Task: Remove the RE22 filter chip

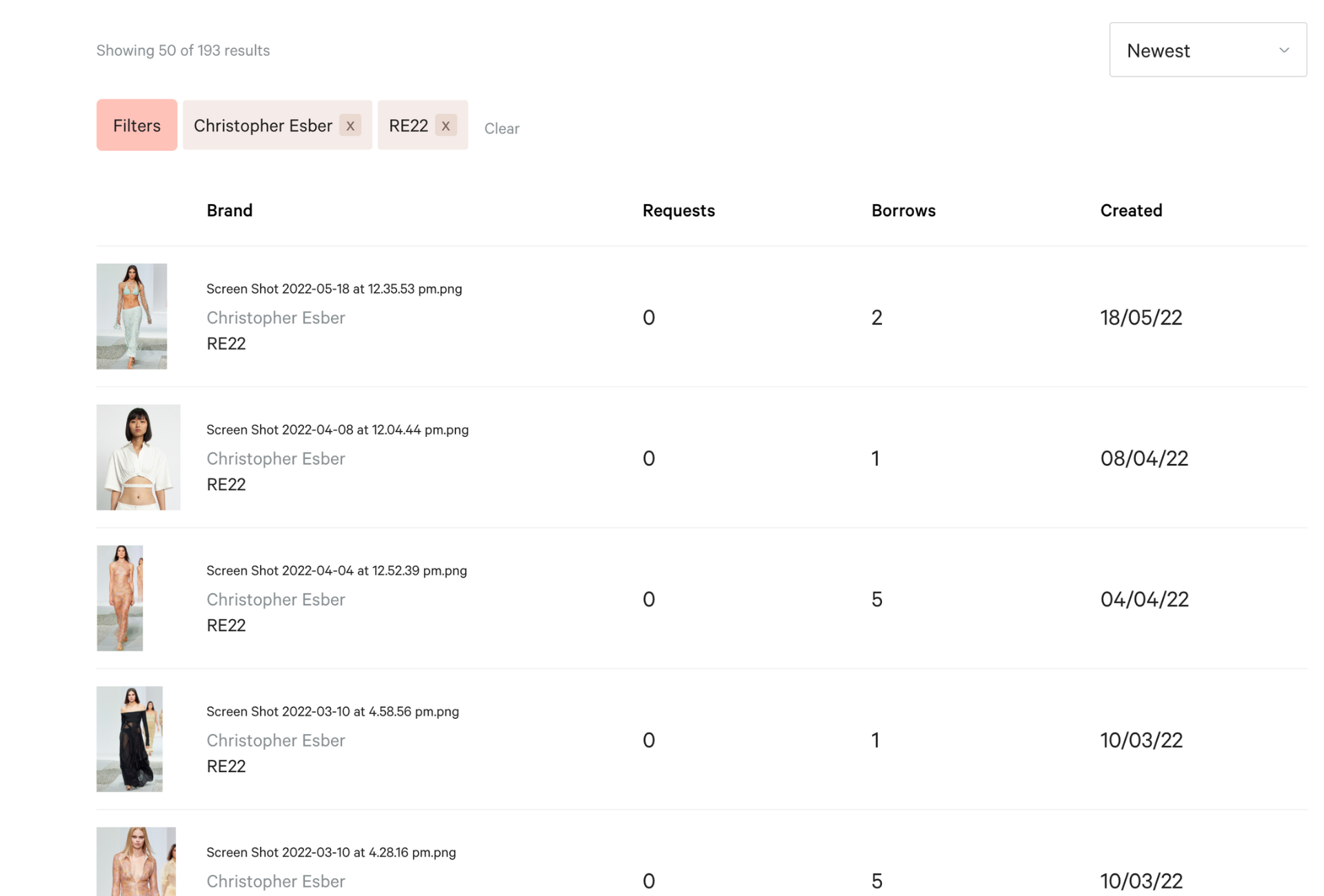Action: pyautogui.click(x=445, y=125)
